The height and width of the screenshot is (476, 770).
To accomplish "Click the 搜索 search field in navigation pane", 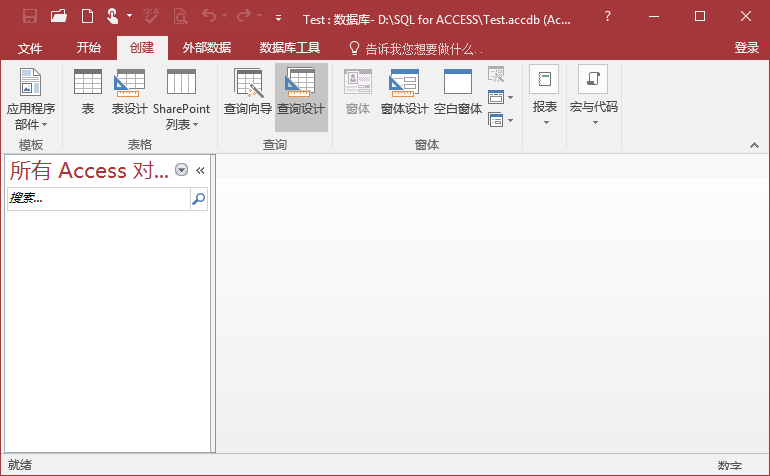I will (x=99, y=198).
